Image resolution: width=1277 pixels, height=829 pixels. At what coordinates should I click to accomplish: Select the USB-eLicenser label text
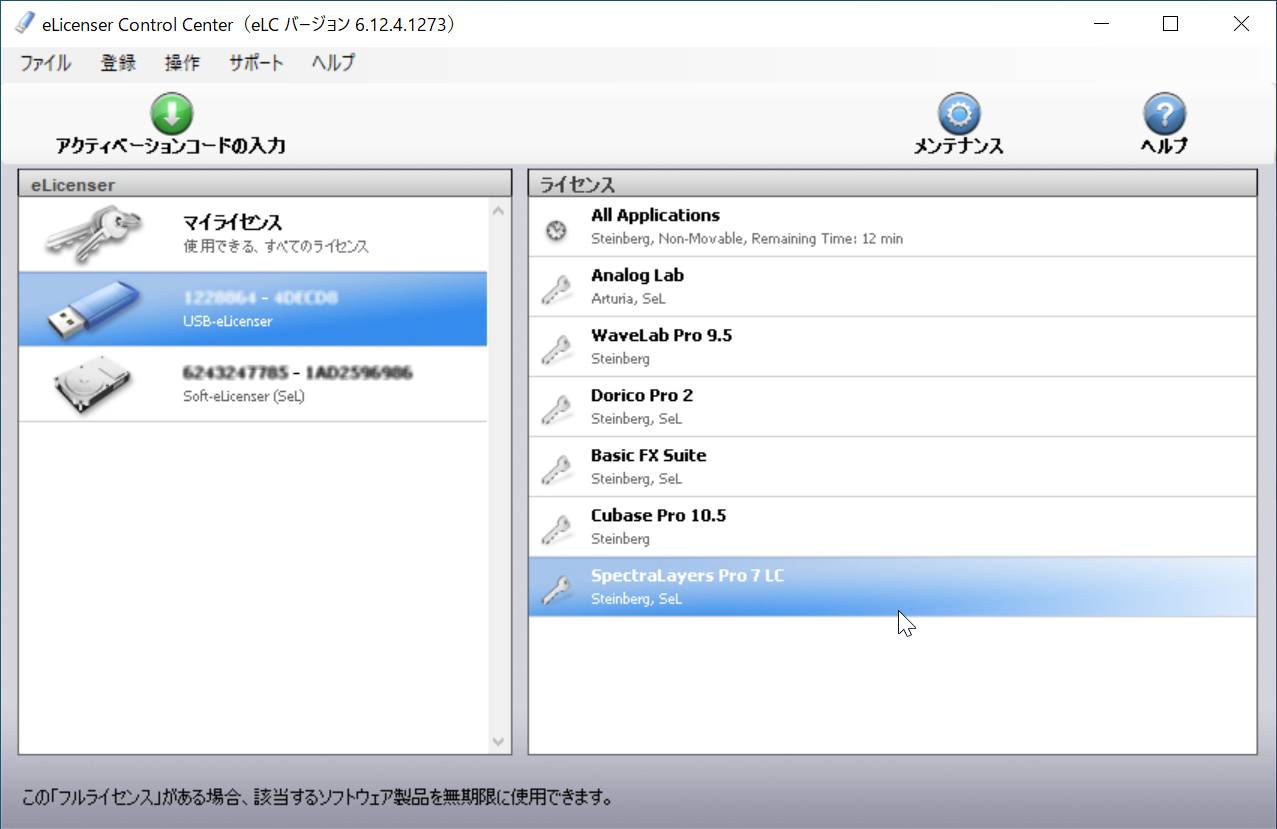click(228, 321)
